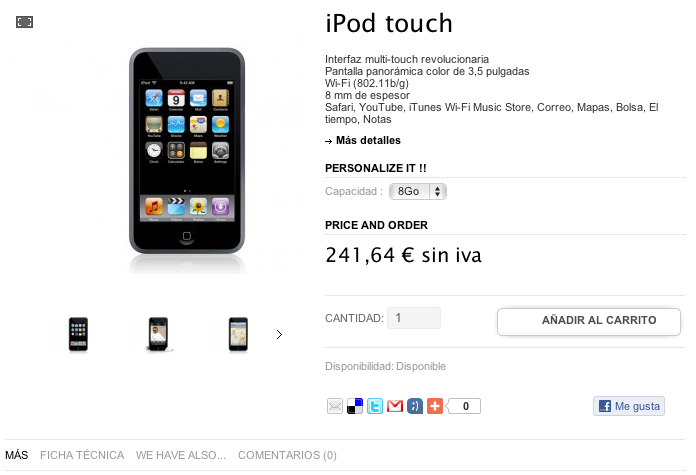The image size is (696, 475).
Task: Show next thumbnails with right chevron
Action: pos(279,334)
